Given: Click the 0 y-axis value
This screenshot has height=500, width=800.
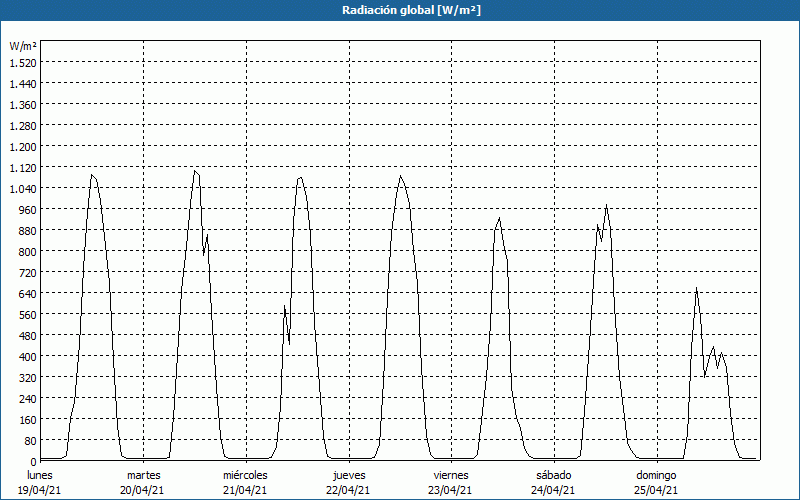Looking at the screenshot, I should click(34, 462).
